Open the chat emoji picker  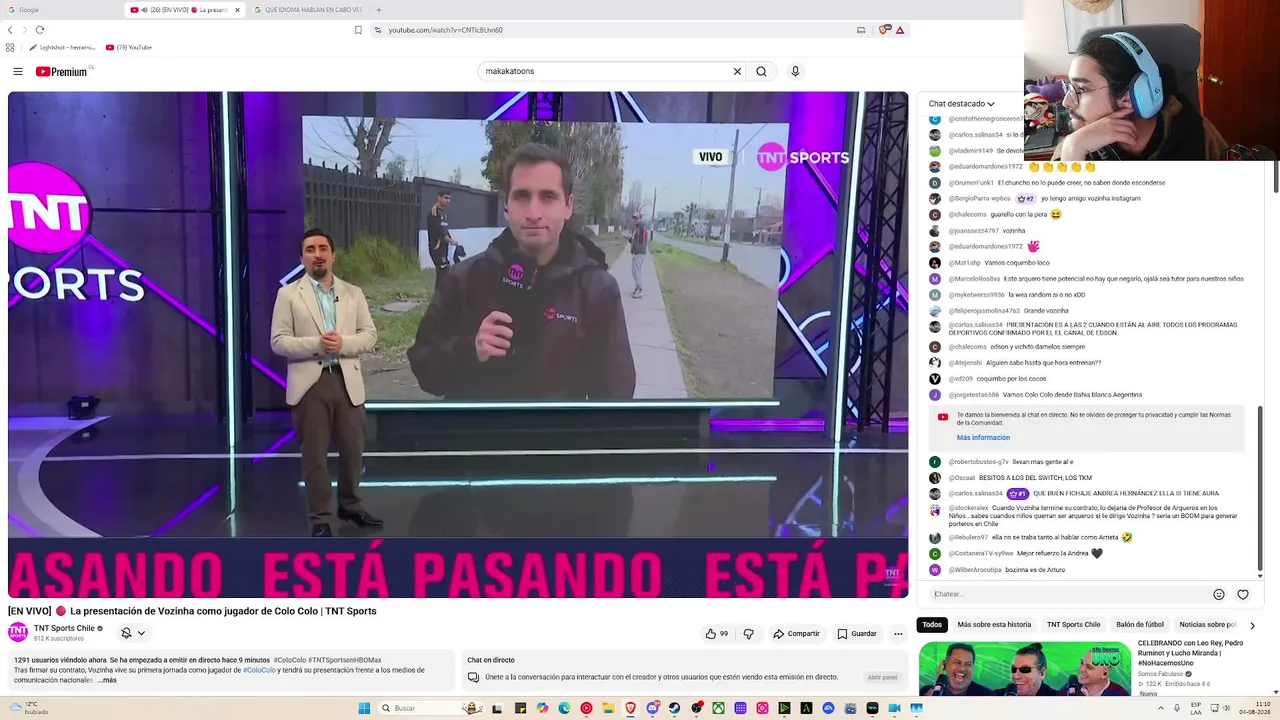[x=1218, y=594]
